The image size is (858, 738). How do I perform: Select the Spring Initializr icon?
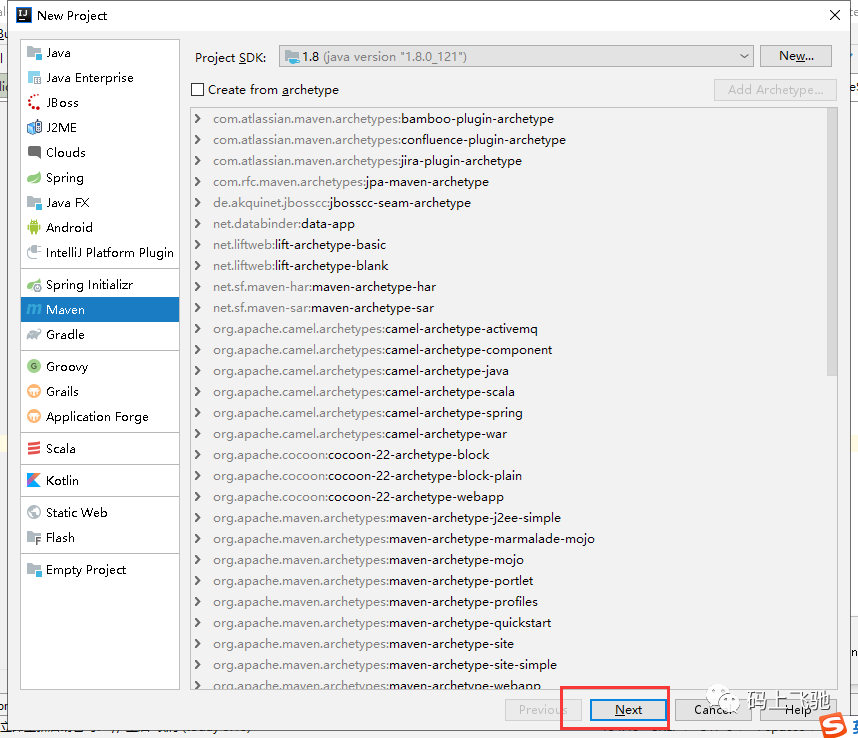(x=34, y=284)
